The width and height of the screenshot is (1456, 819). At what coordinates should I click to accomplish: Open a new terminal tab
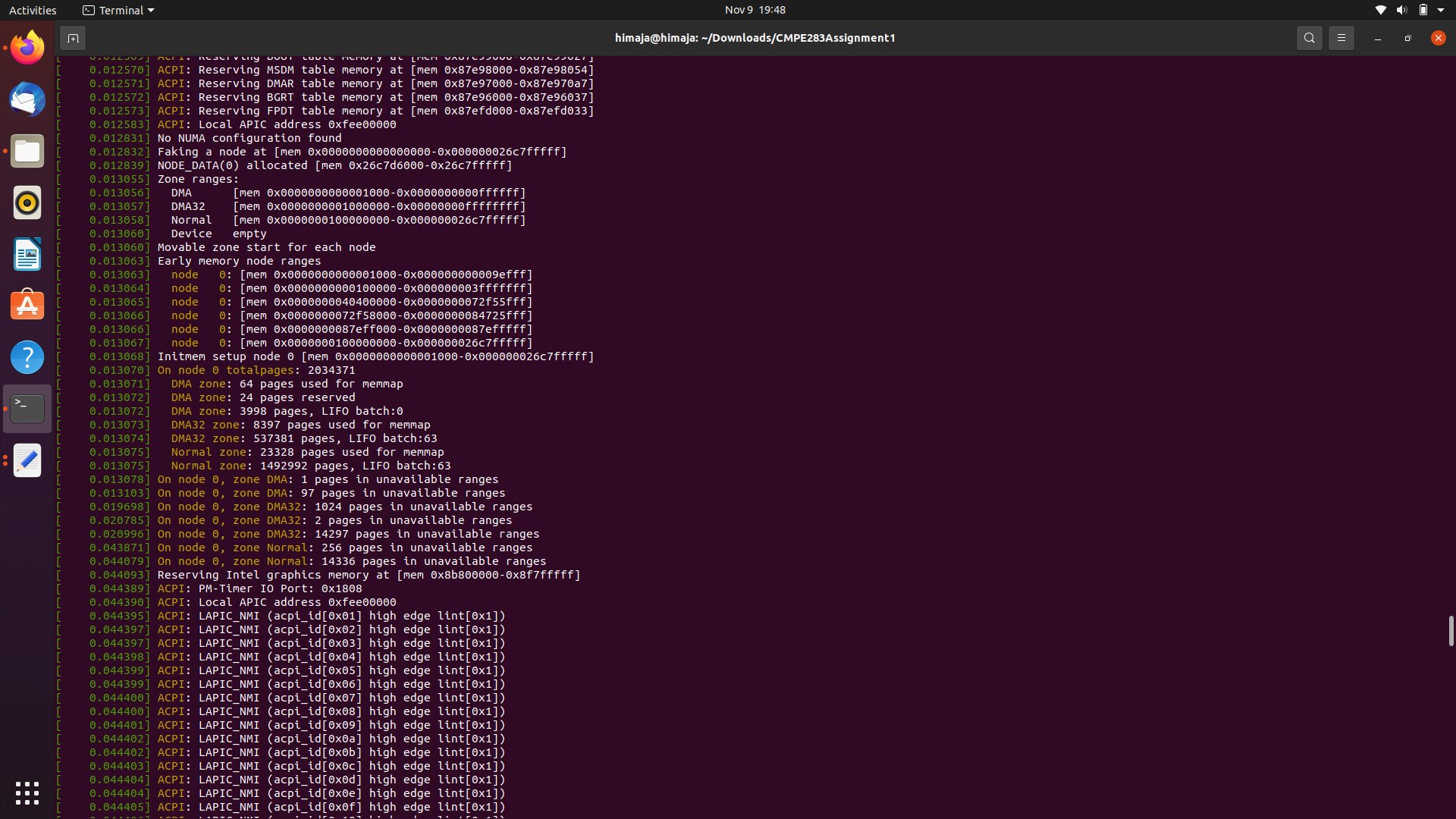click(73, 38)
